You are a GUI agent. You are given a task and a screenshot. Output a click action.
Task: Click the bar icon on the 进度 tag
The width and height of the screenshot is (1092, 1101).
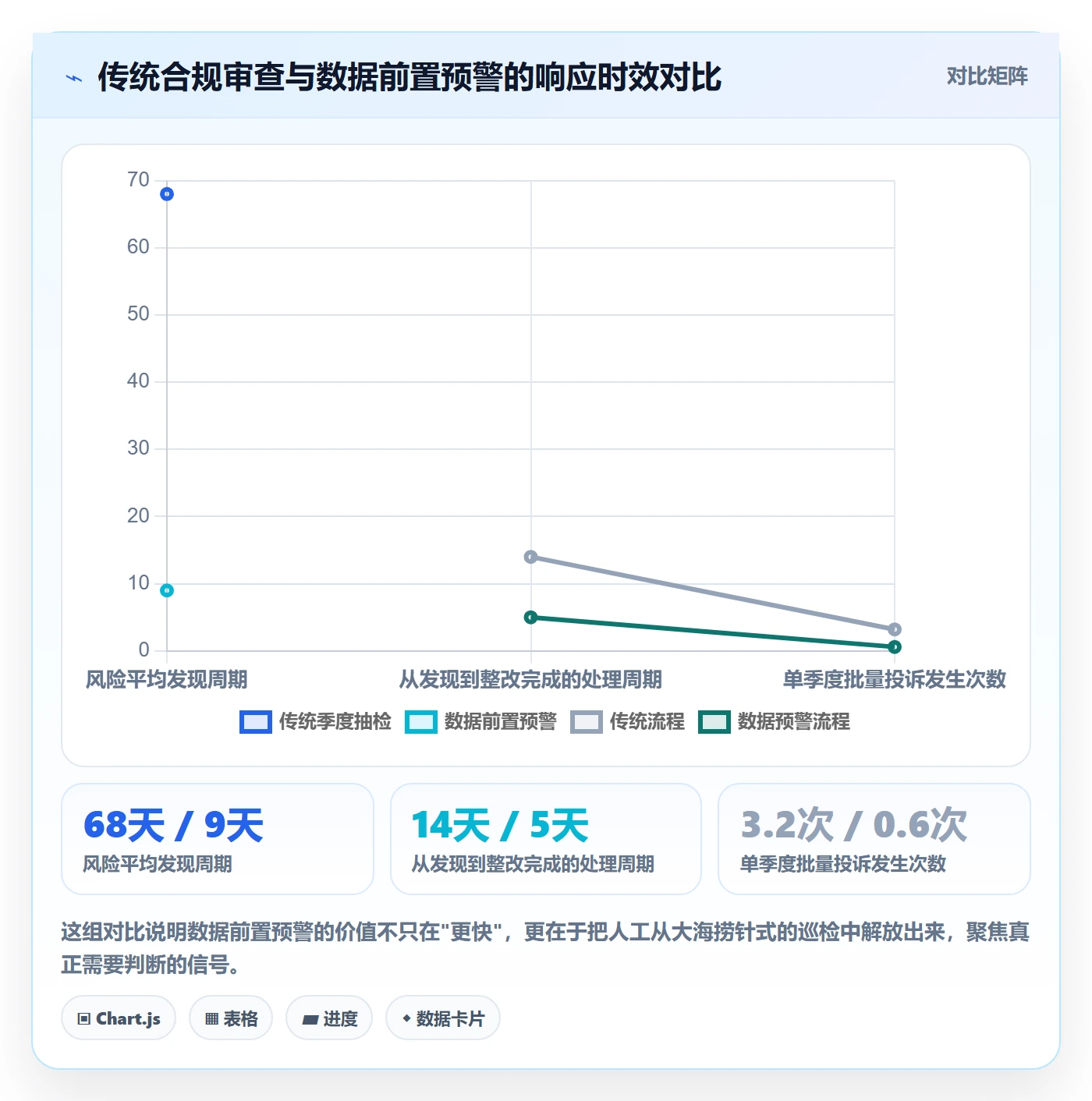pyautogui.click(x=310, y=1020)
